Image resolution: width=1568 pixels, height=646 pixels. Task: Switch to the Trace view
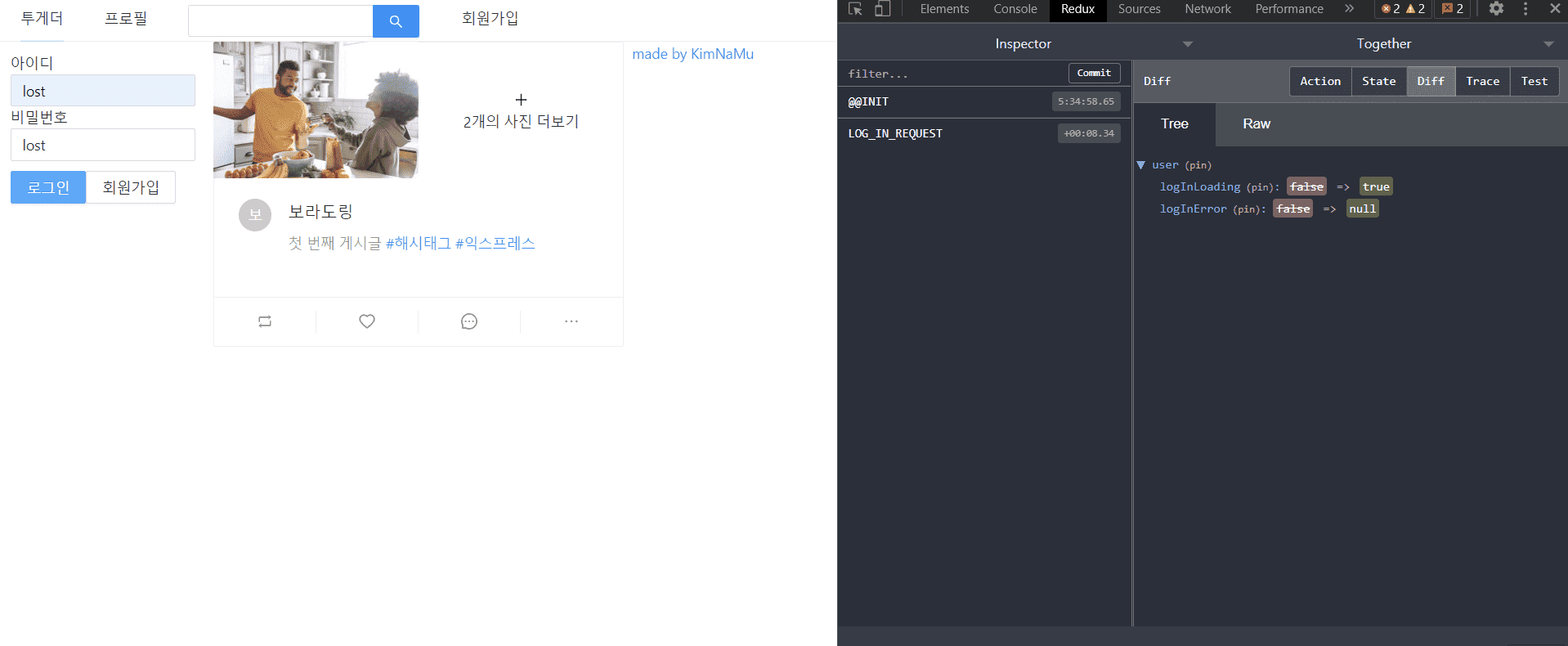[x=1483, y=81]
